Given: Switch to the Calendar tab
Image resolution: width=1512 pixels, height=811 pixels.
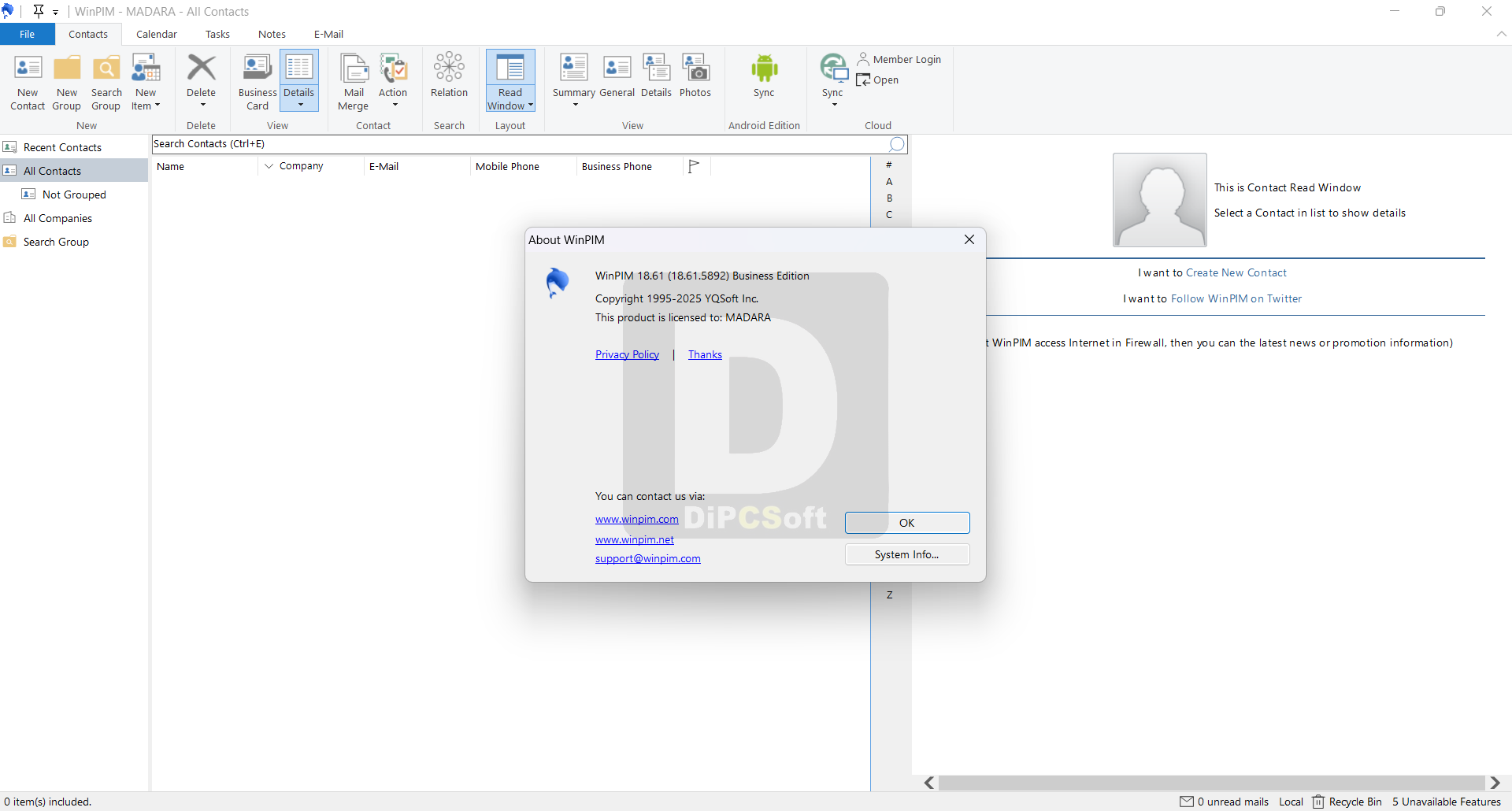Looking at the screenshot, I should point(157,34).
